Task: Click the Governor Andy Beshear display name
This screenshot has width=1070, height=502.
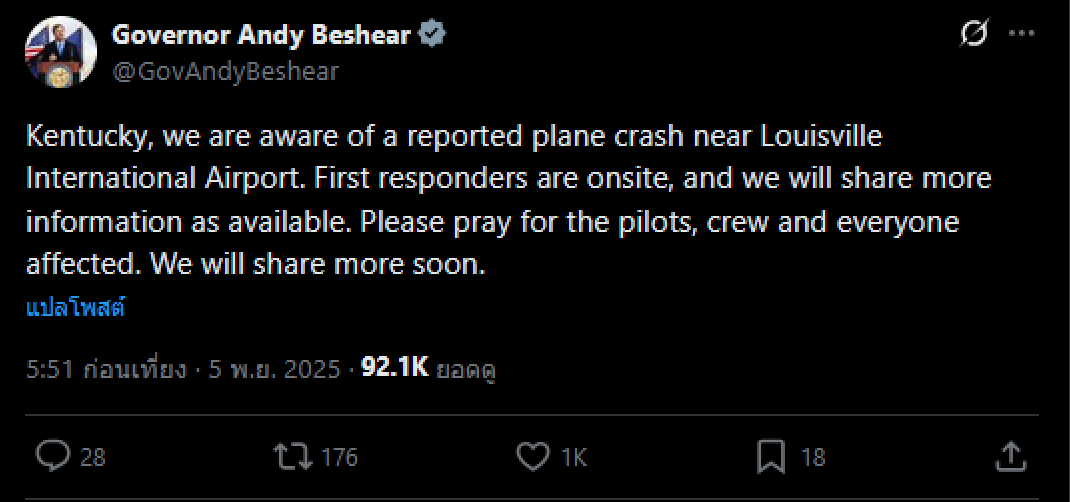Action: (x=262, y=35)
